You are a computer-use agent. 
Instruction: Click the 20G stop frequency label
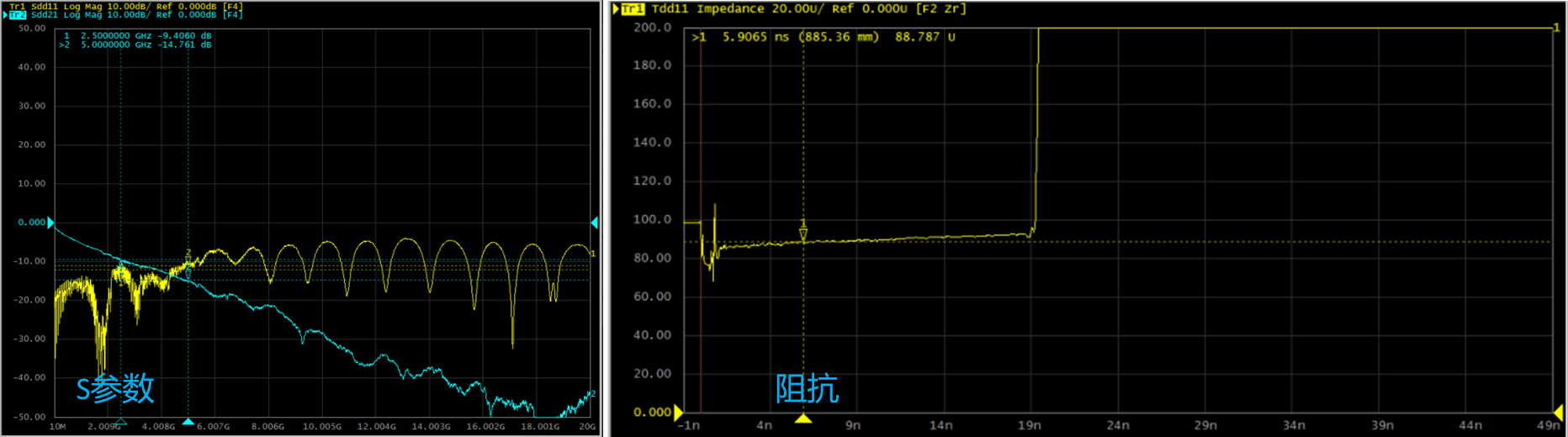click(x=586, y=427)
